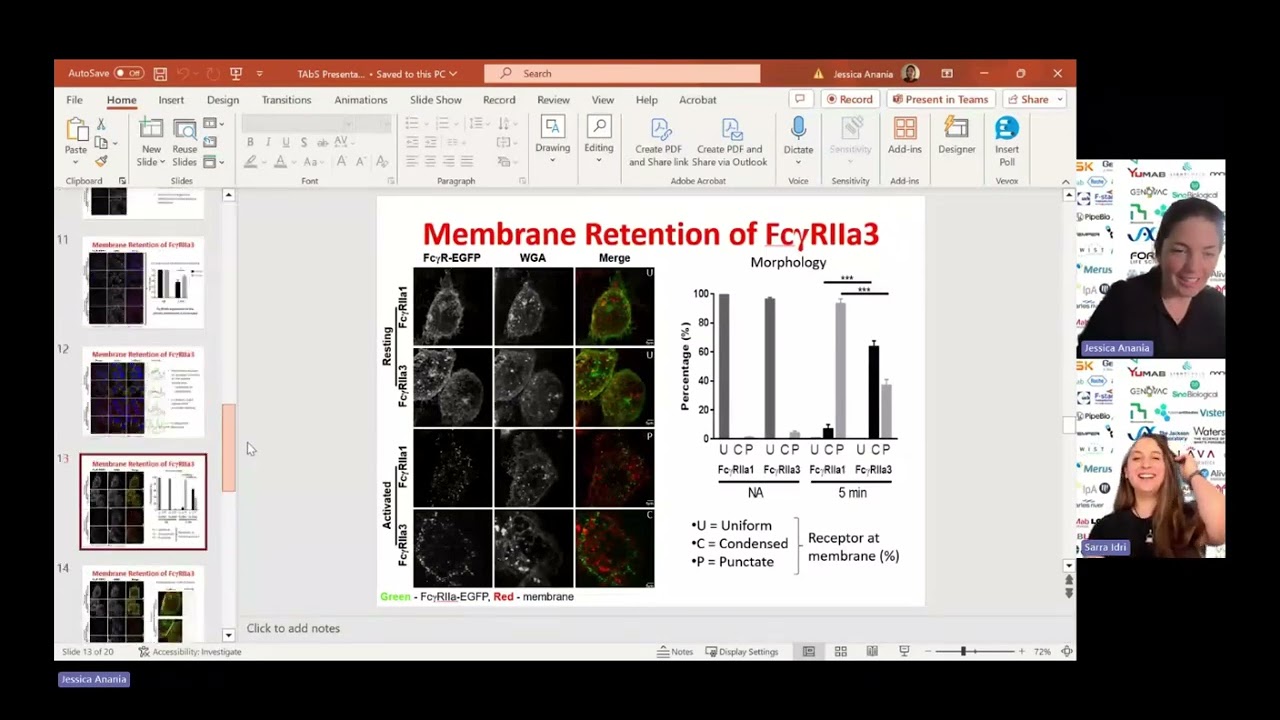Select slide 12 thumbnail
Screen dimensions: 1280x720
point(144,393)
